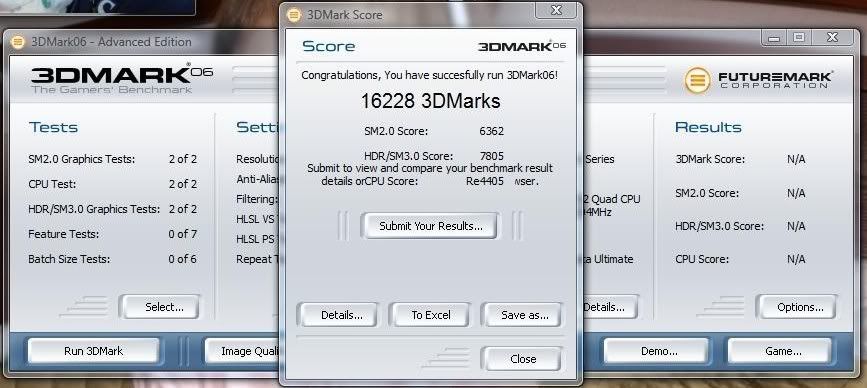Click the CPU Test row in Tests
The height and width of the screenshot is (388, 867).
(x=112, y=184)
